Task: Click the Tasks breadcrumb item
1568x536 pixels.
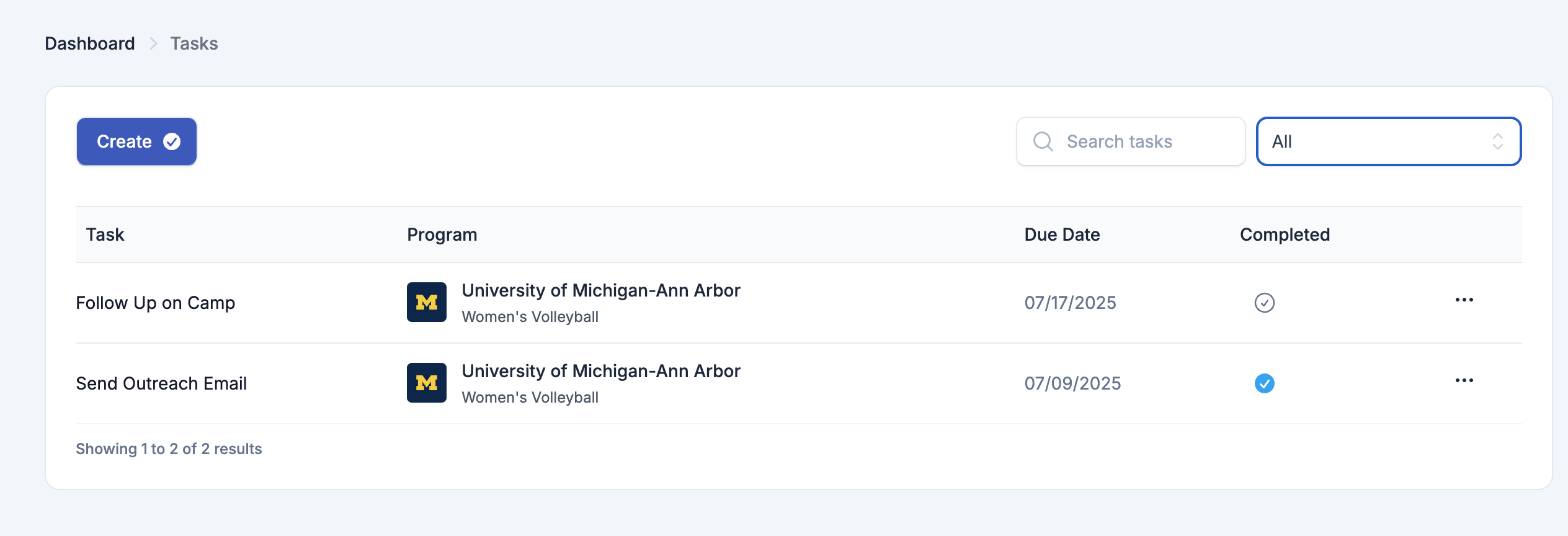Action: point(194,43)
